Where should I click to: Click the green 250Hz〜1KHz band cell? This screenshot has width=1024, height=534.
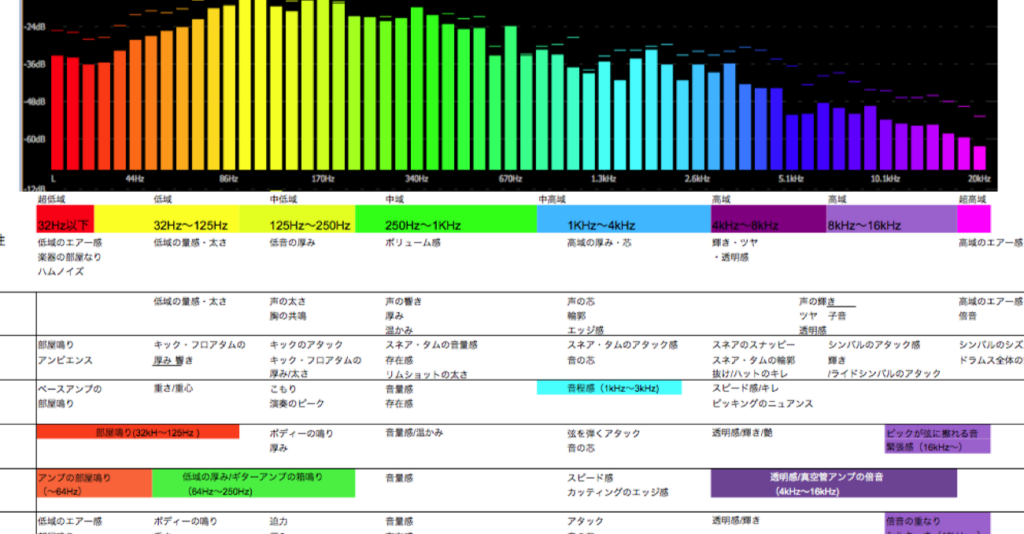click(x=446, y=220)
